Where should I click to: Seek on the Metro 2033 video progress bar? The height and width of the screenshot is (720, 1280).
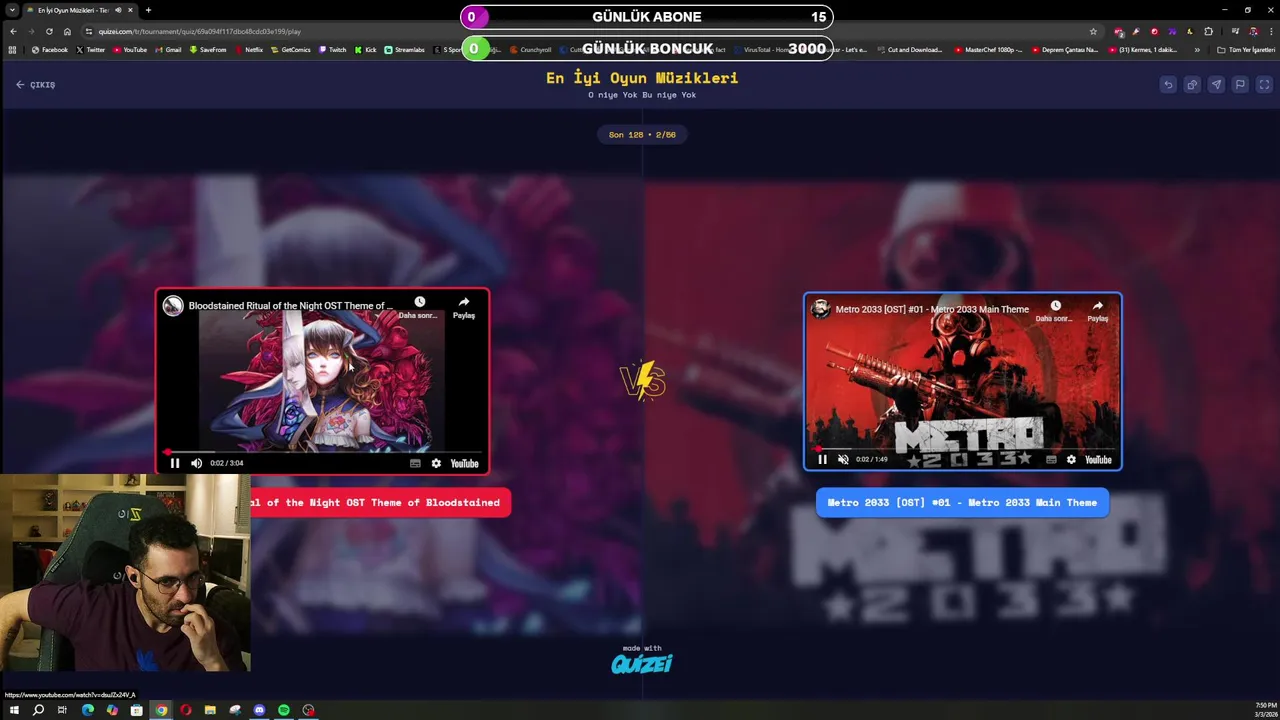coord(963,449)
